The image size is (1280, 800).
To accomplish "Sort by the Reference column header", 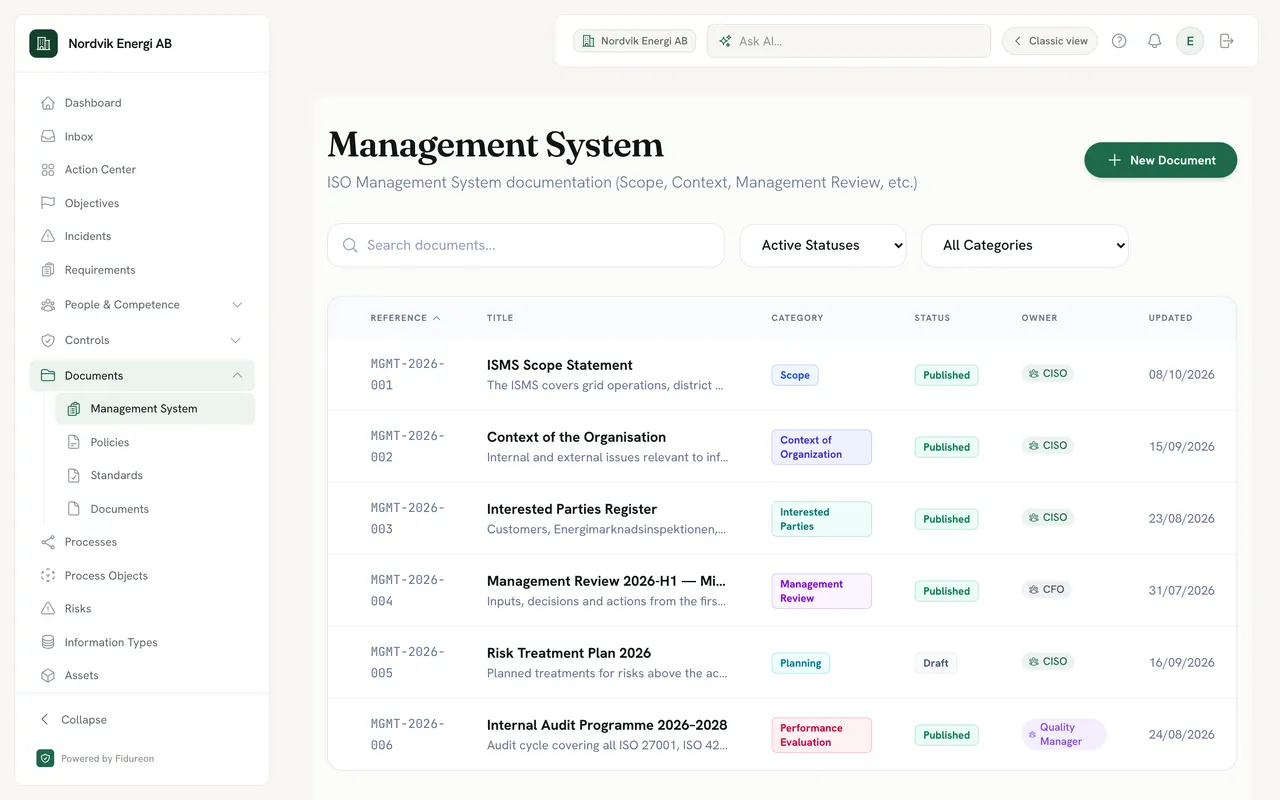I will click(x=405, y=318).
